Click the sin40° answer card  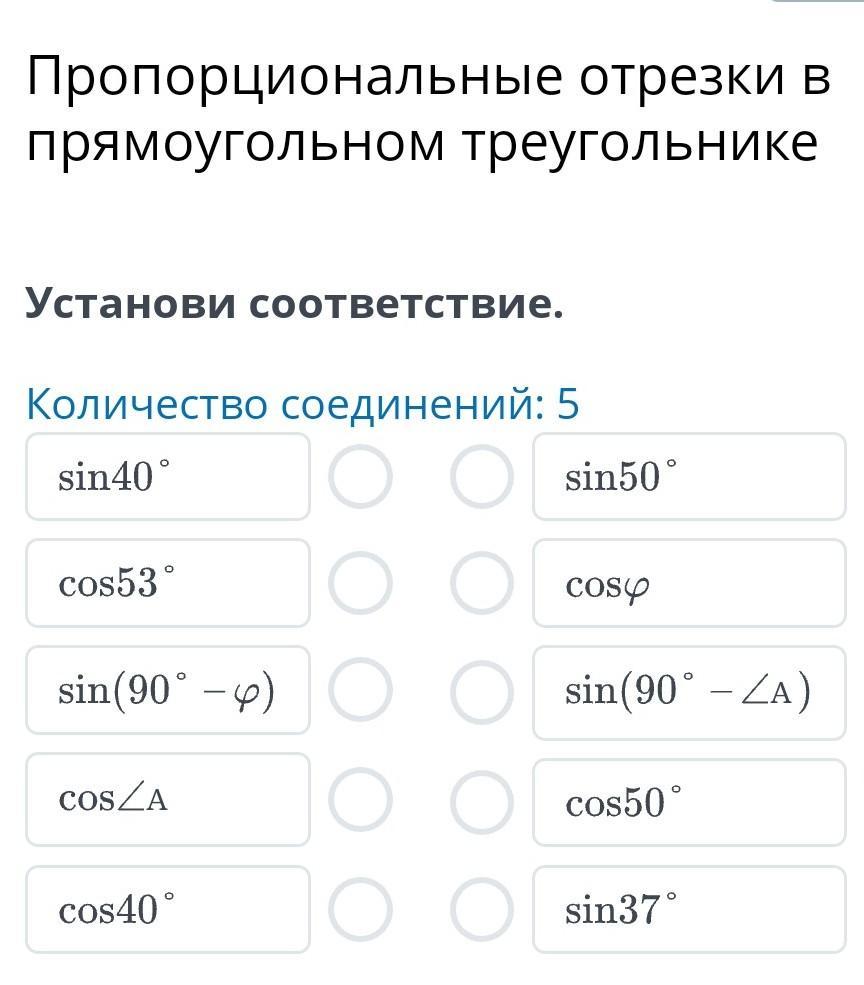coord(168,477)
